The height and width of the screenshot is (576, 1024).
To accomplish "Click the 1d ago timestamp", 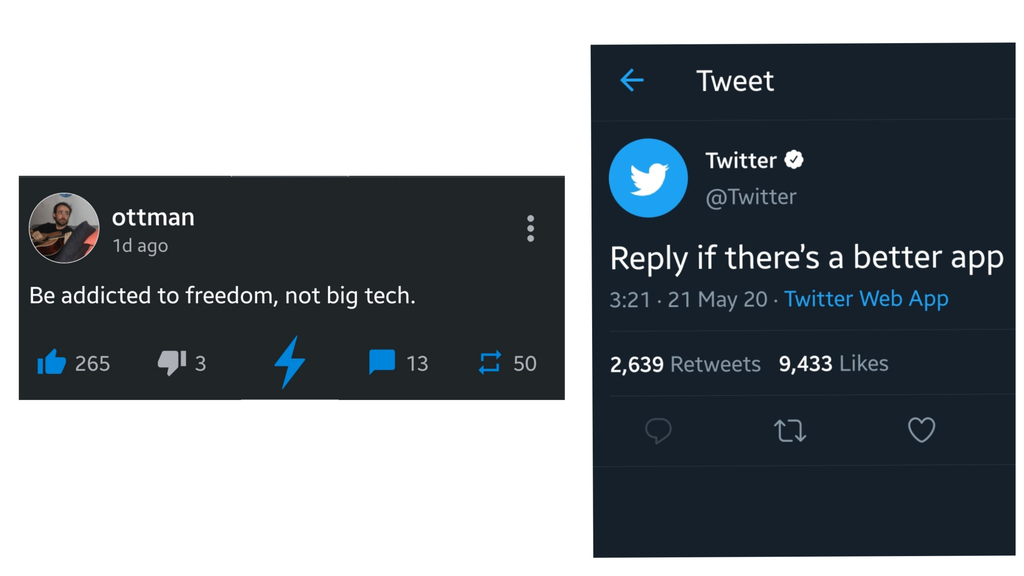I will [140, 246].
